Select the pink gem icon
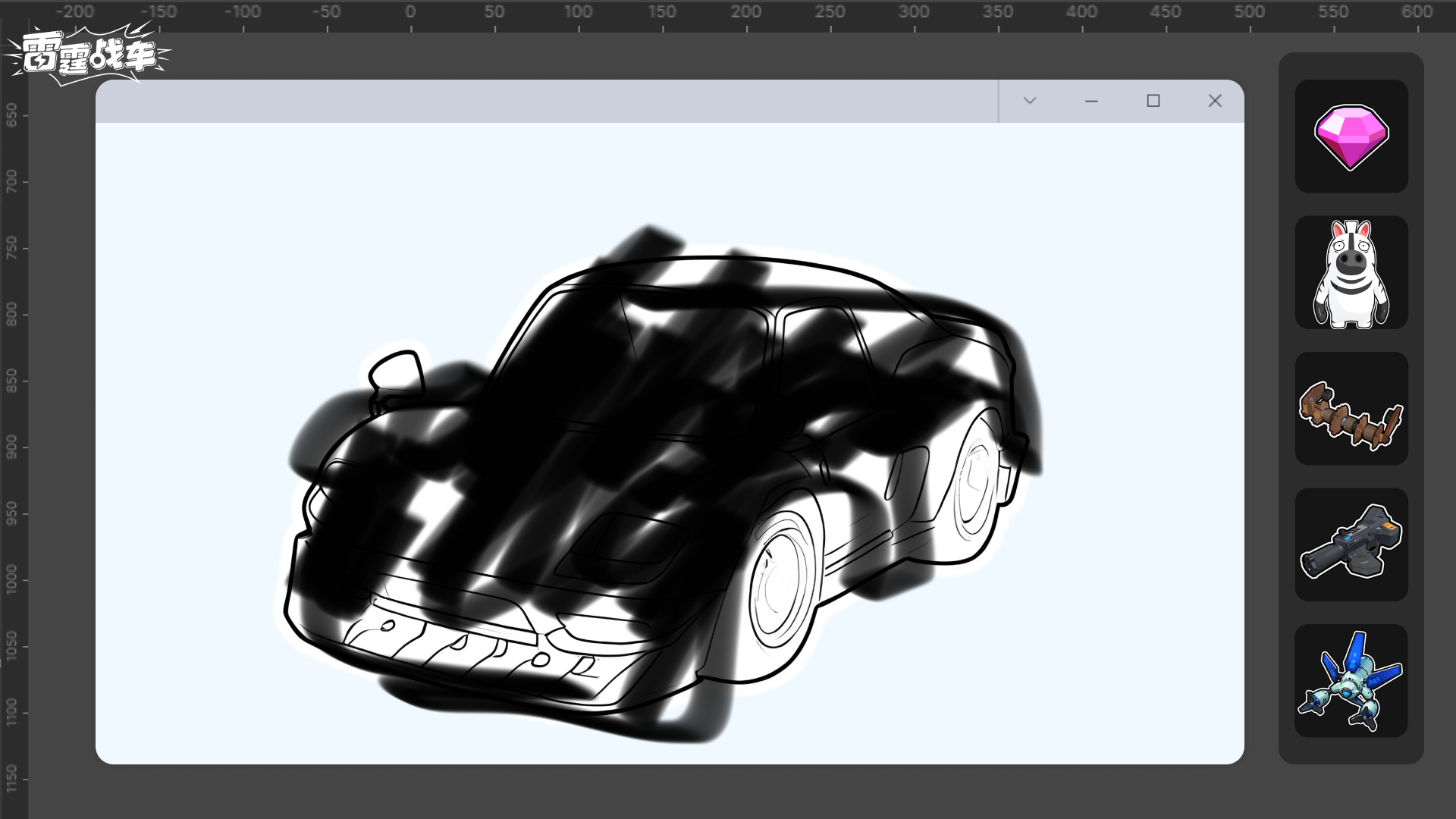The width and height of the screenshot is (1456, 819). (x=1351, y=136)
